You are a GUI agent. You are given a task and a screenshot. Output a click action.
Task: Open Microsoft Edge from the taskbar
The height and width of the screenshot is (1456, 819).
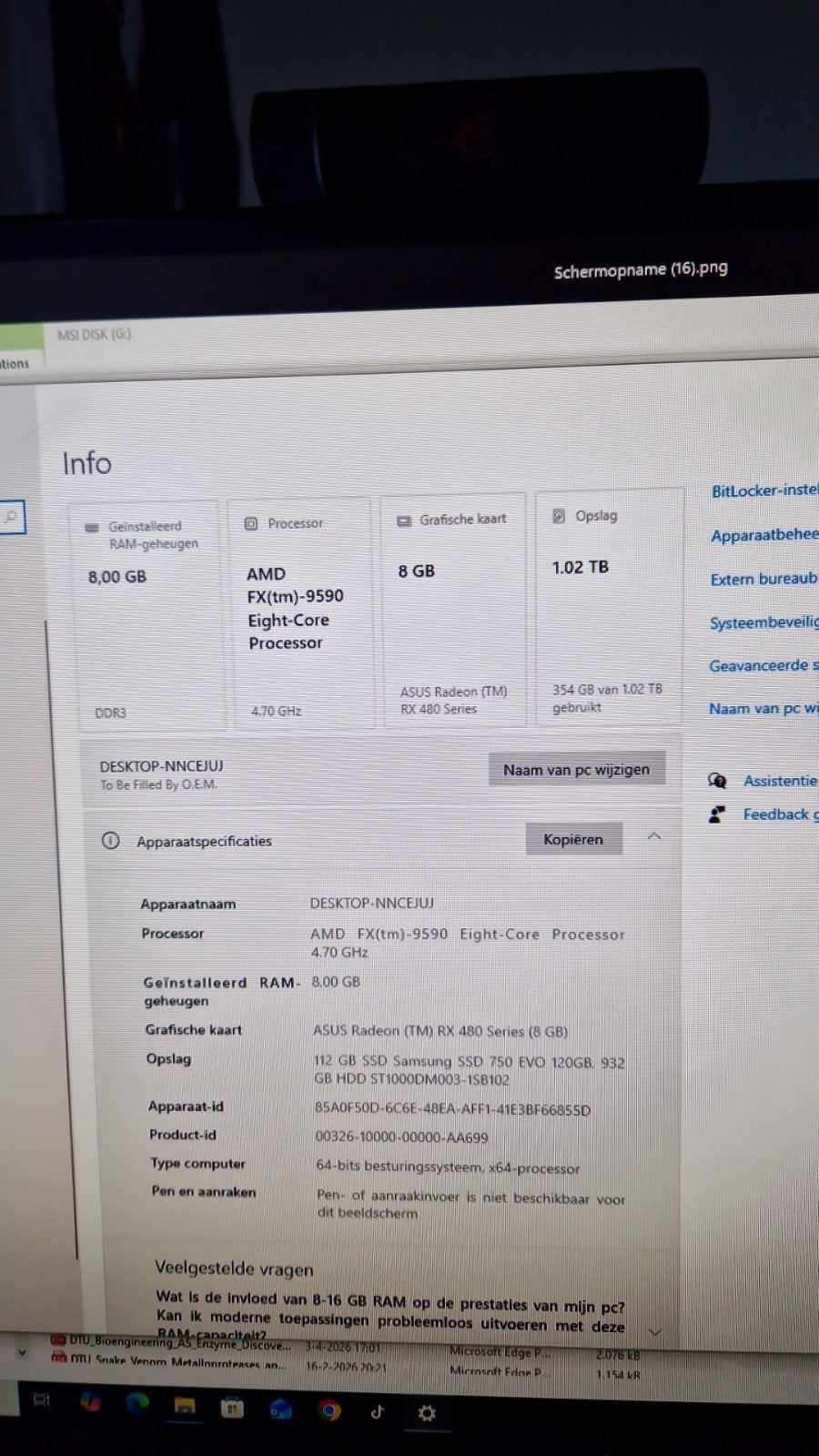pos(137,1404)
